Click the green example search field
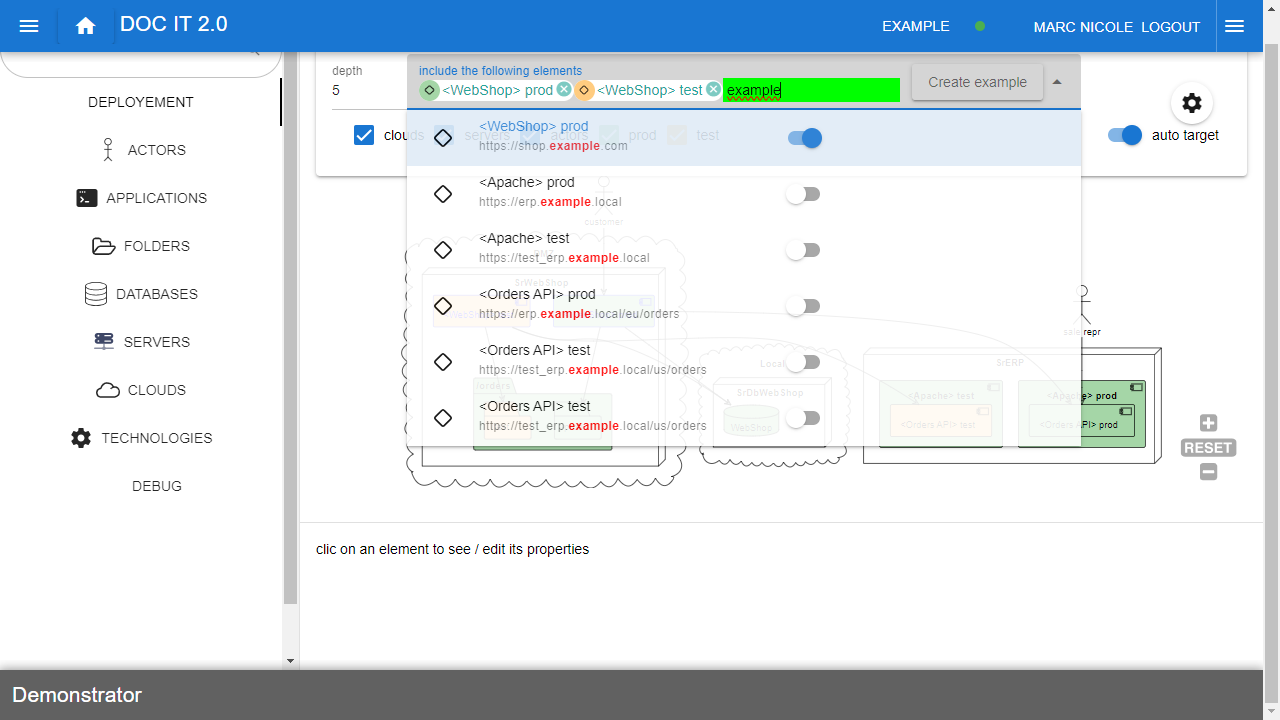 (x=811, y=90)
